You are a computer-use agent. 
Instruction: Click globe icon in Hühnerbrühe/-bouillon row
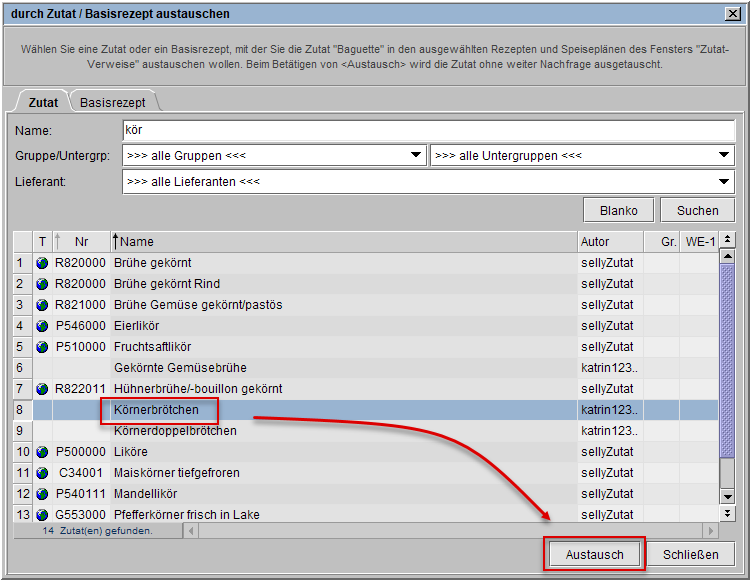click(x=42, y=389)
